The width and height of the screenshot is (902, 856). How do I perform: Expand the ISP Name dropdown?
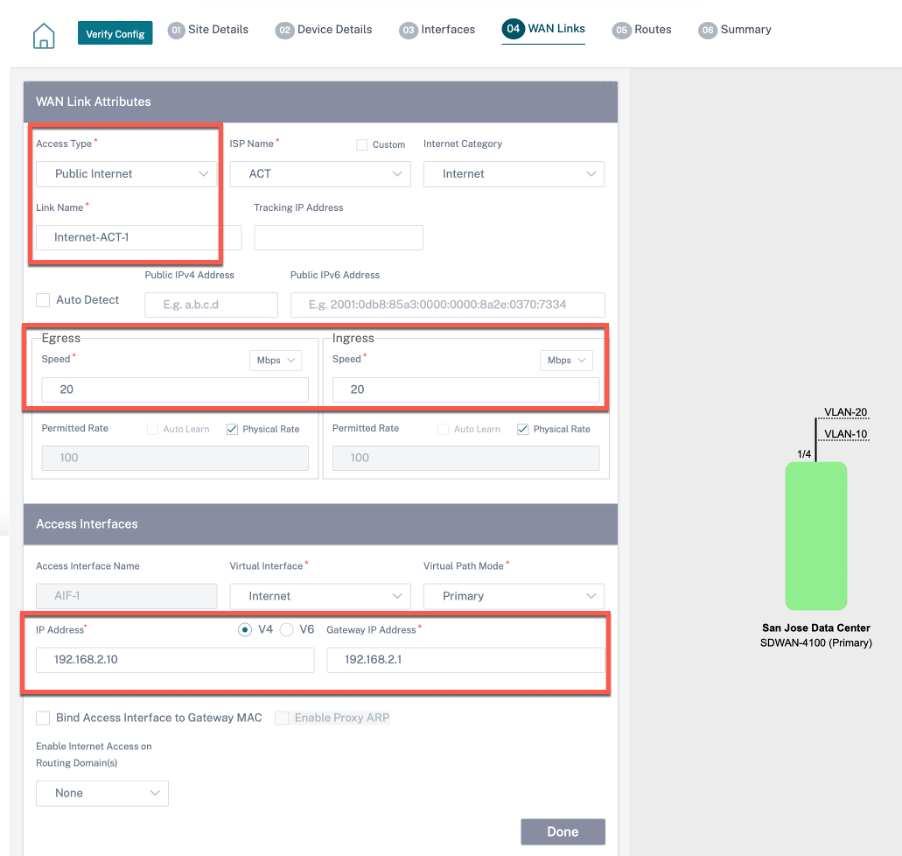320,174
